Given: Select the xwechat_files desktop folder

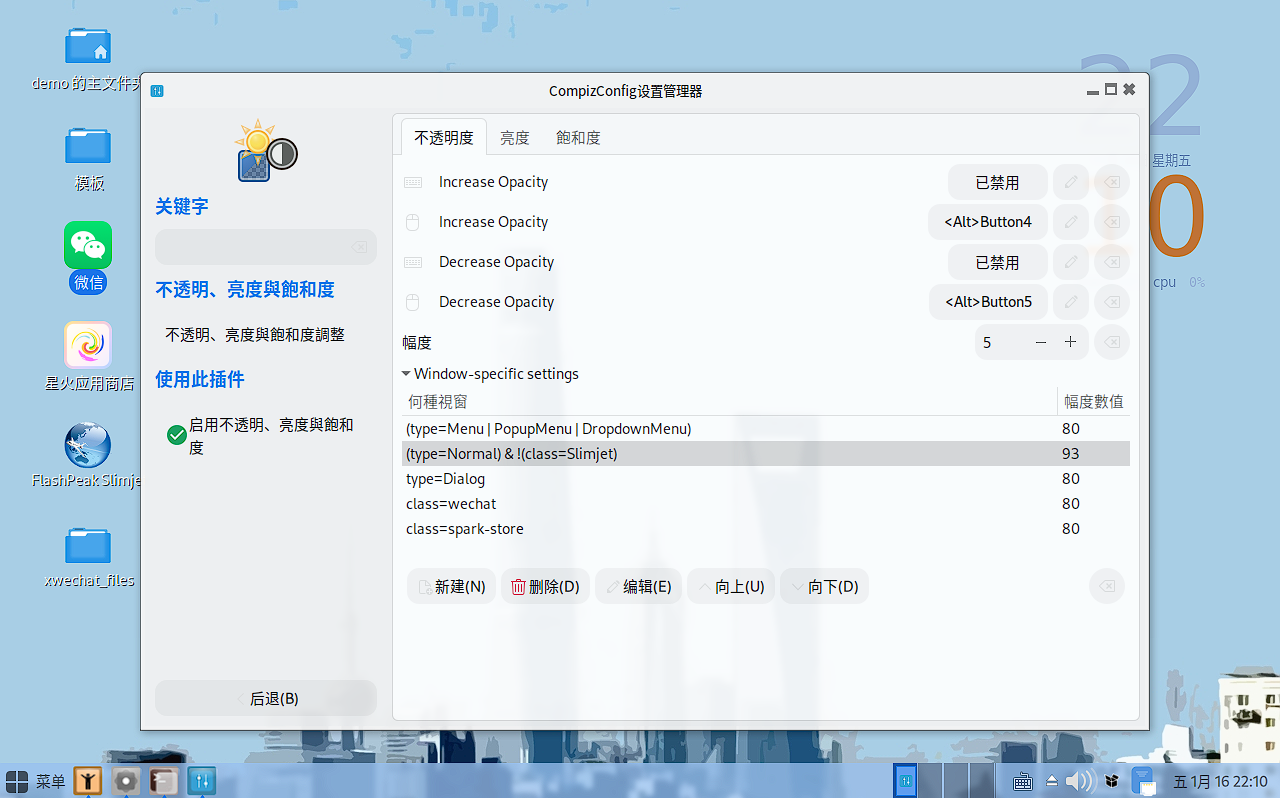Looking at the screenshot, I should 88,556.
